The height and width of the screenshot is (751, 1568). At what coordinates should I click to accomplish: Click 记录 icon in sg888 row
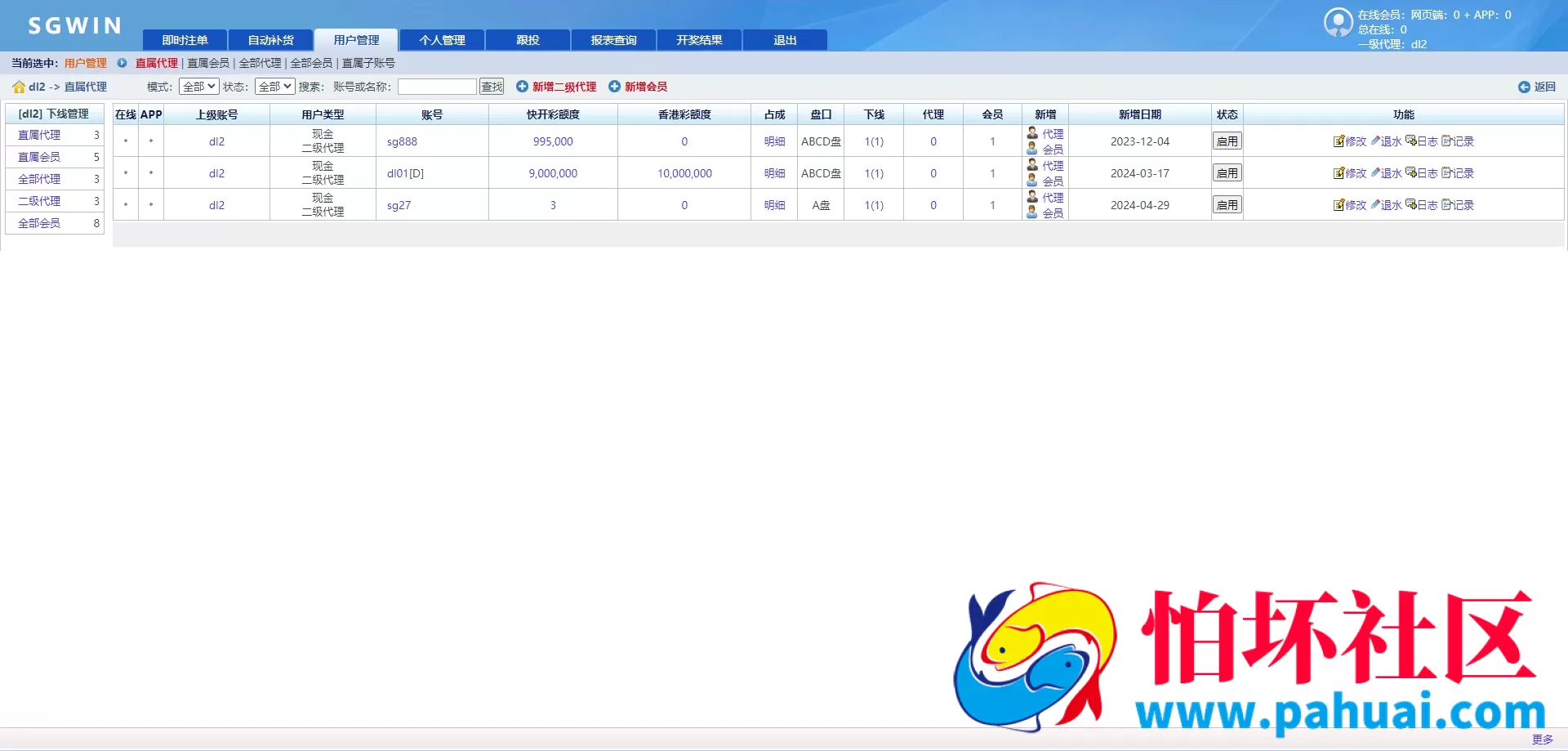coord(1446,141)
